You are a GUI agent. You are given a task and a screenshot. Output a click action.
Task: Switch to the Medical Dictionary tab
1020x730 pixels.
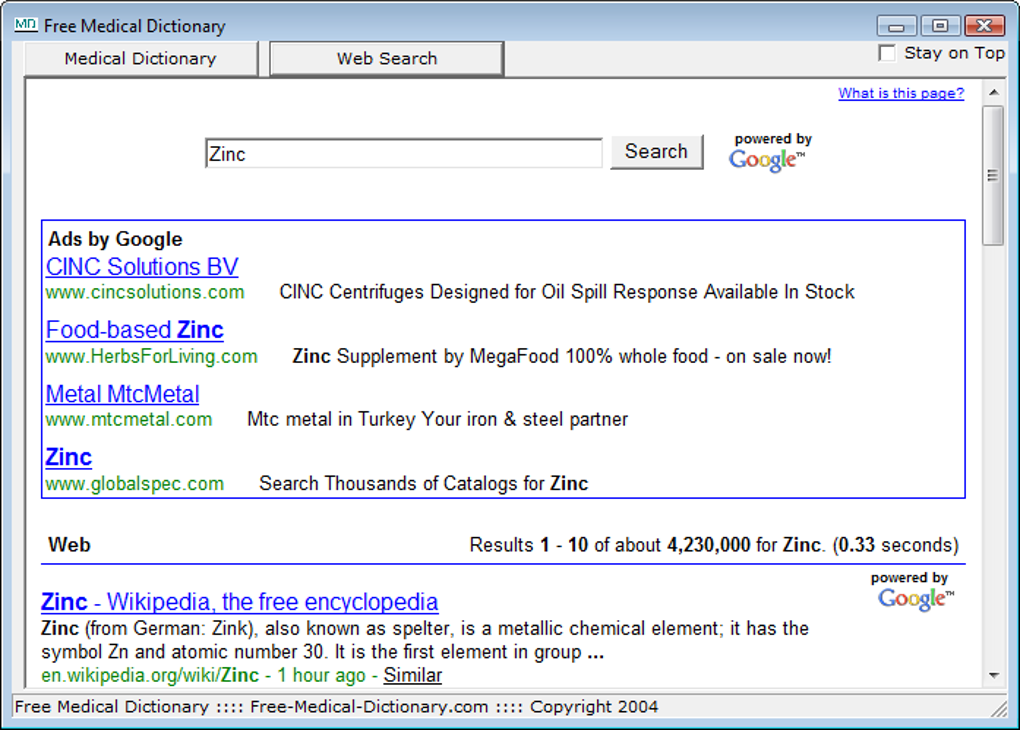141,59
